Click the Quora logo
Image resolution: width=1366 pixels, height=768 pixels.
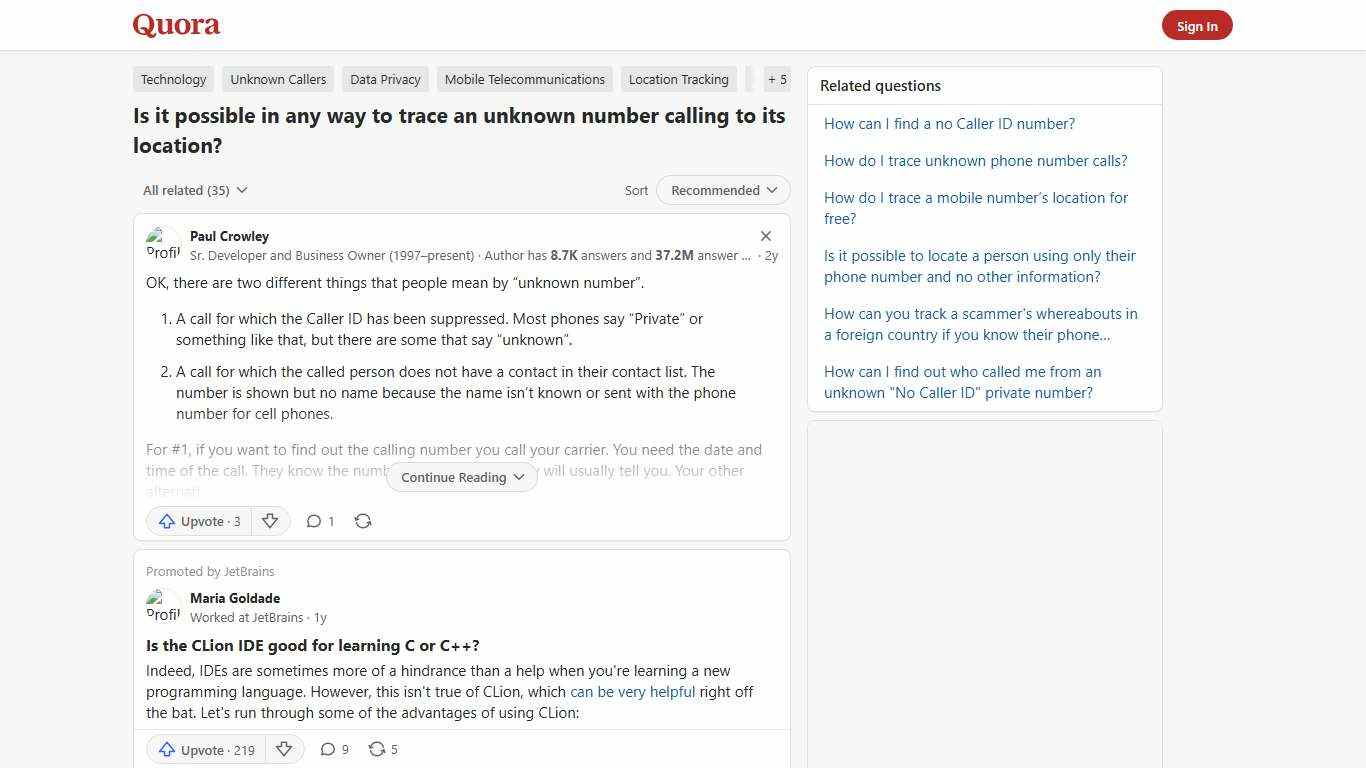[175, 24]
